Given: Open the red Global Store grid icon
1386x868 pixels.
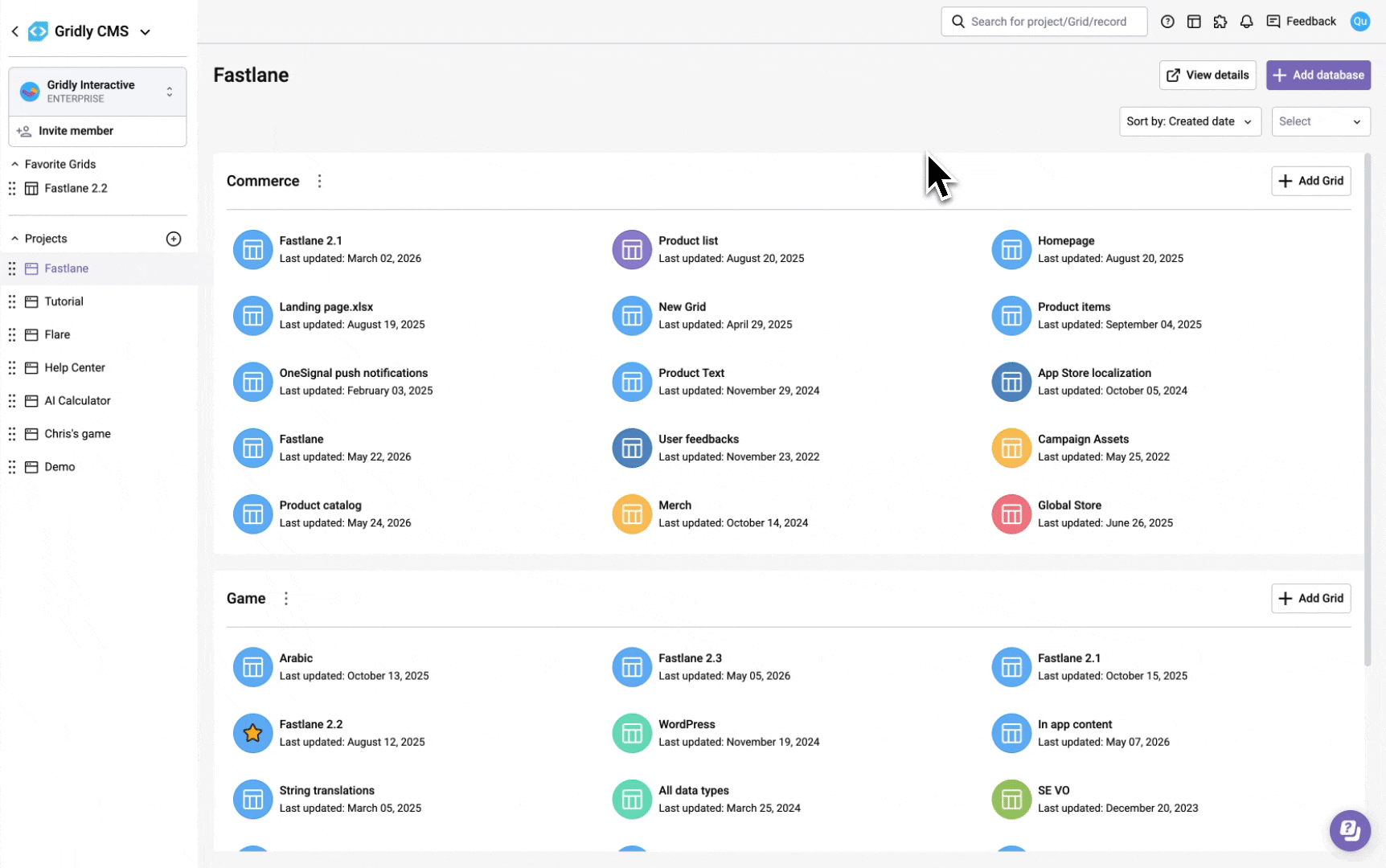Looking at the screenshot, I should click(x=1011, y=514).
